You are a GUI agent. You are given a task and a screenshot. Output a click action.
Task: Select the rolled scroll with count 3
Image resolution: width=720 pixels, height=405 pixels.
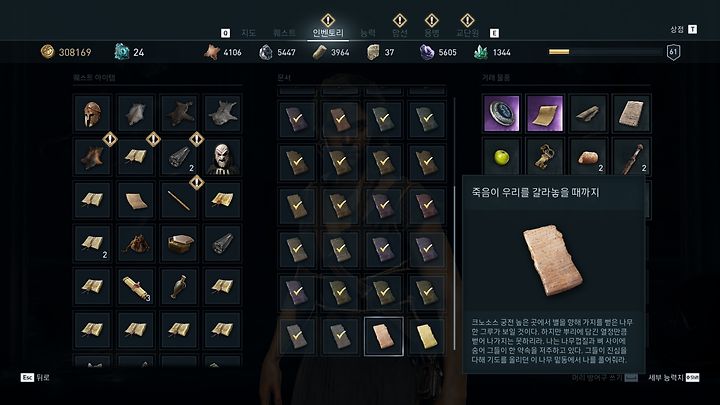tap(135, 287)
